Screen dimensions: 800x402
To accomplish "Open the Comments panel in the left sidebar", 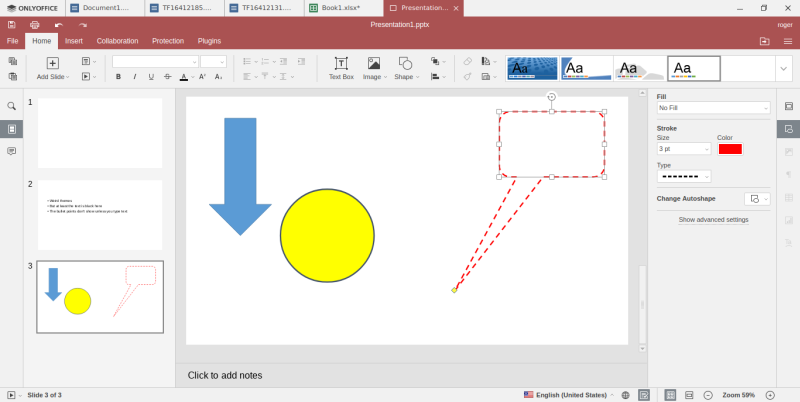I will click(x=12, y=151).
